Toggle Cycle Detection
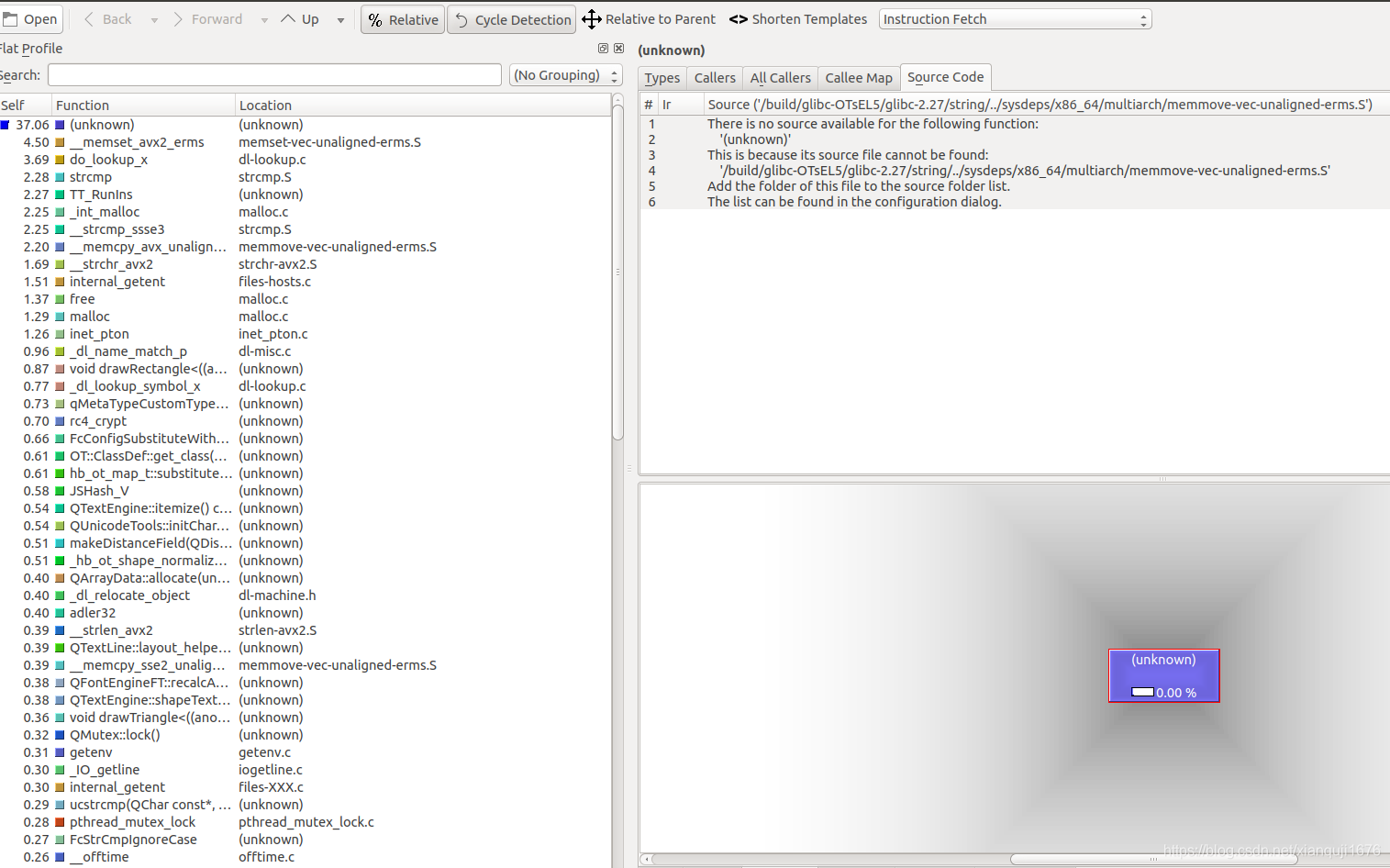The image size is (1390, 868). point(512,19)
